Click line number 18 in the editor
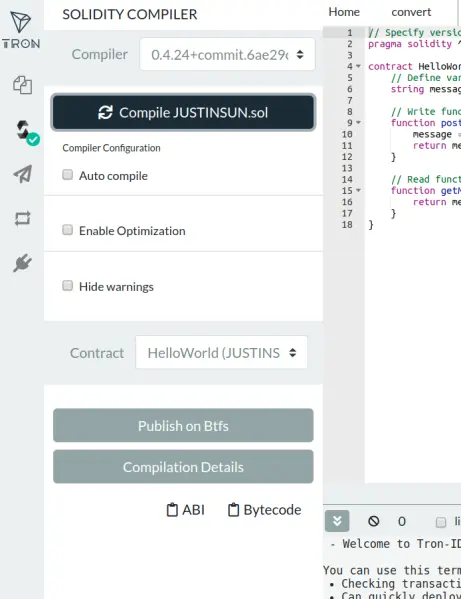This screenshot has width=461, height=599. (x=347, y=225)
